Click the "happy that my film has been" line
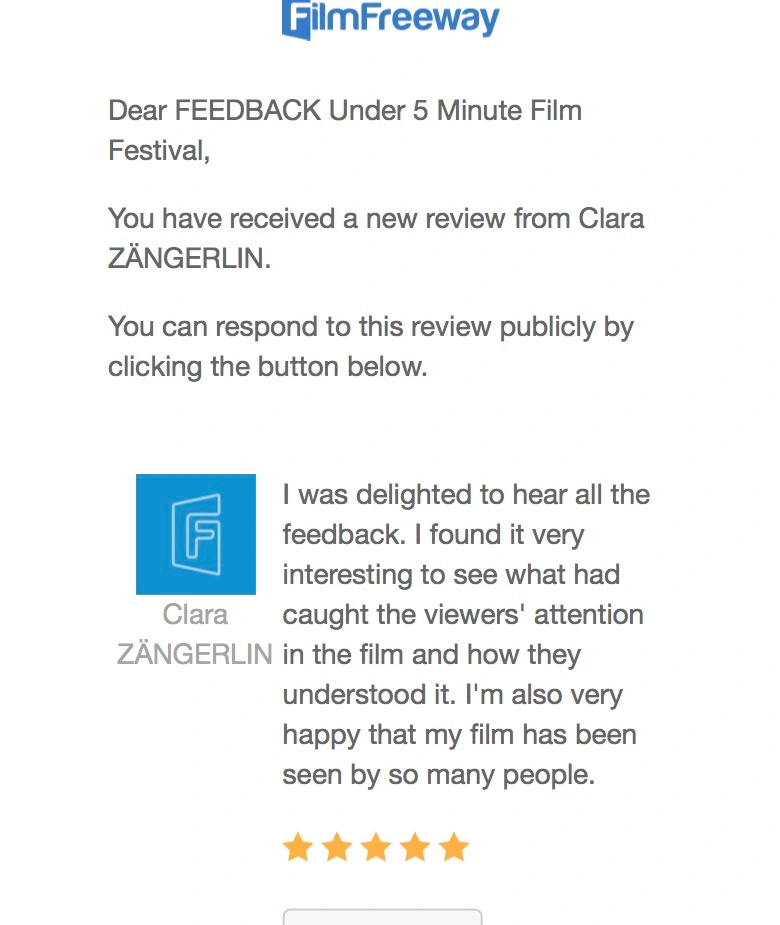The width and height of the screenshot is (780, 925). (x=459, y=734)
